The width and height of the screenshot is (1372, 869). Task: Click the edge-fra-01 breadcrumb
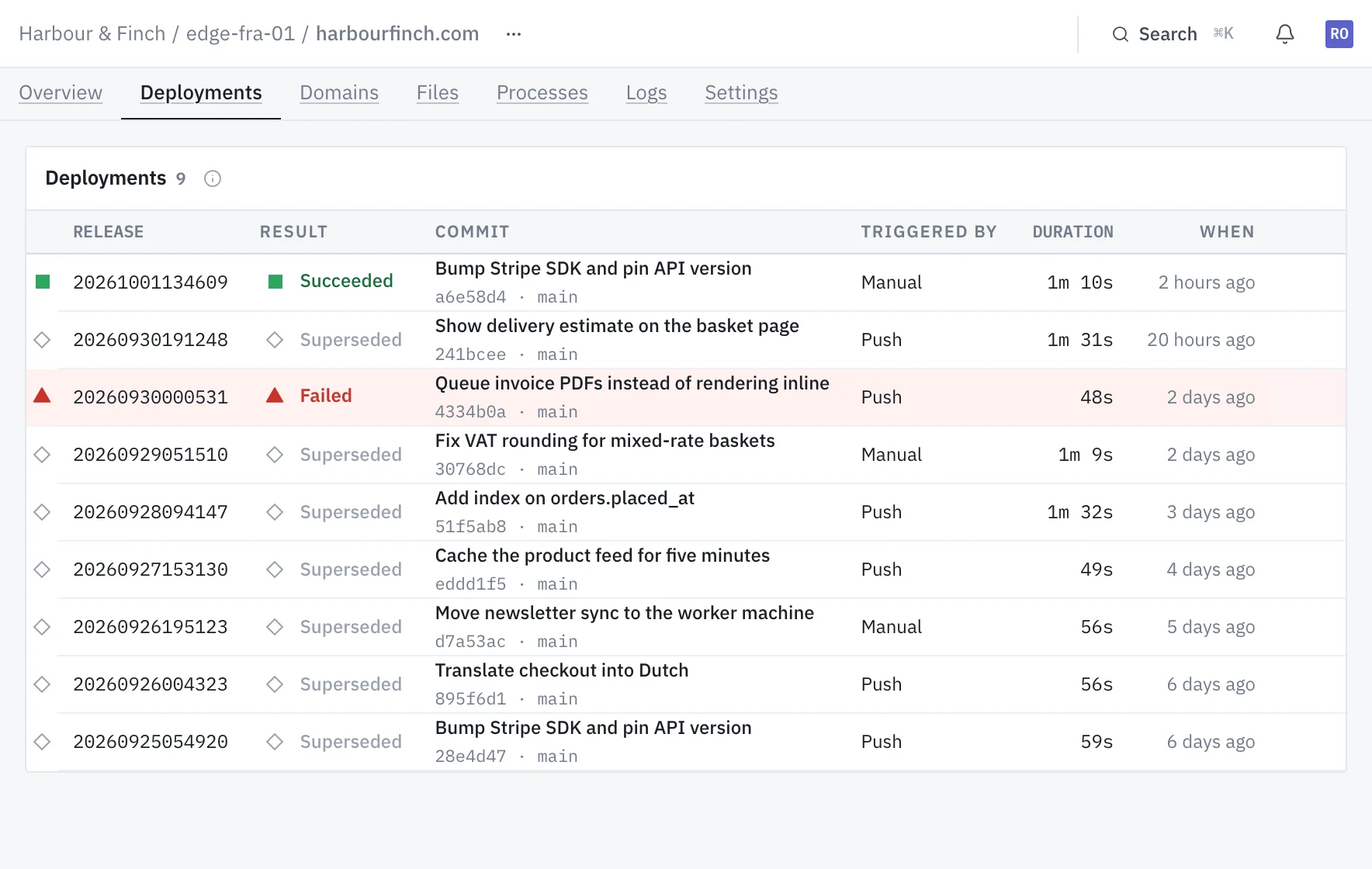(241, 34)
